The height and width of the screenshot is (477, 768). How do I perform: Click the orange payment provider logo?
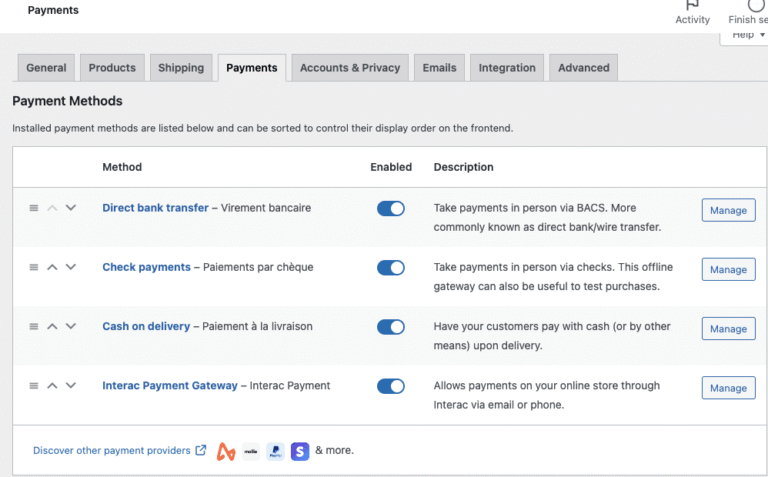tap(226, 452)
